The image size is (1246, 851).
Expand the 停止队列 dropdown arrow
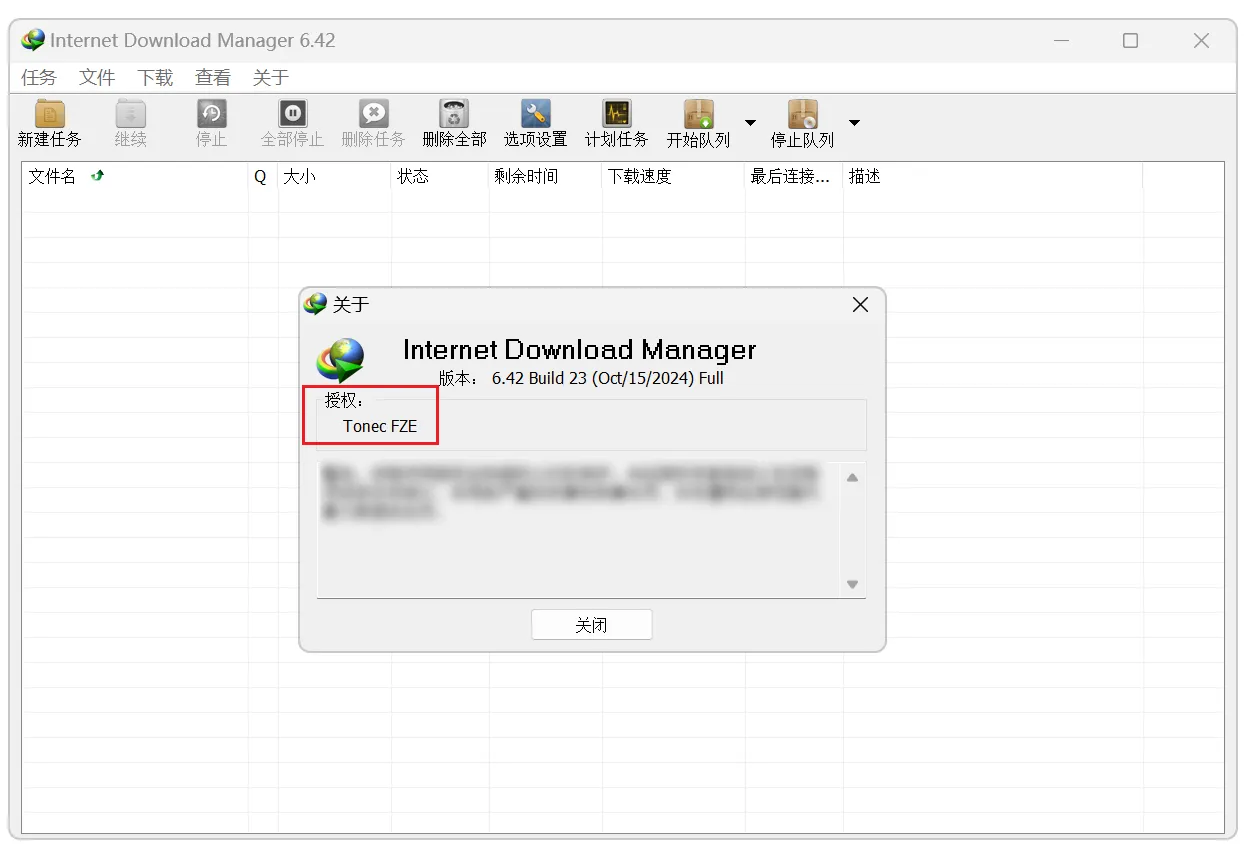coord(854,123)
